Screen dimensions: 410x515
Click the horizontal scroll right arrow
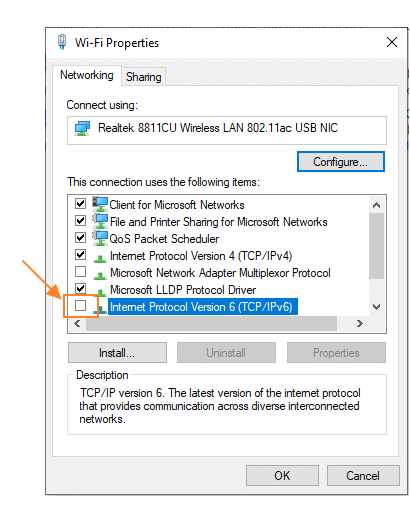pos(360,323)
